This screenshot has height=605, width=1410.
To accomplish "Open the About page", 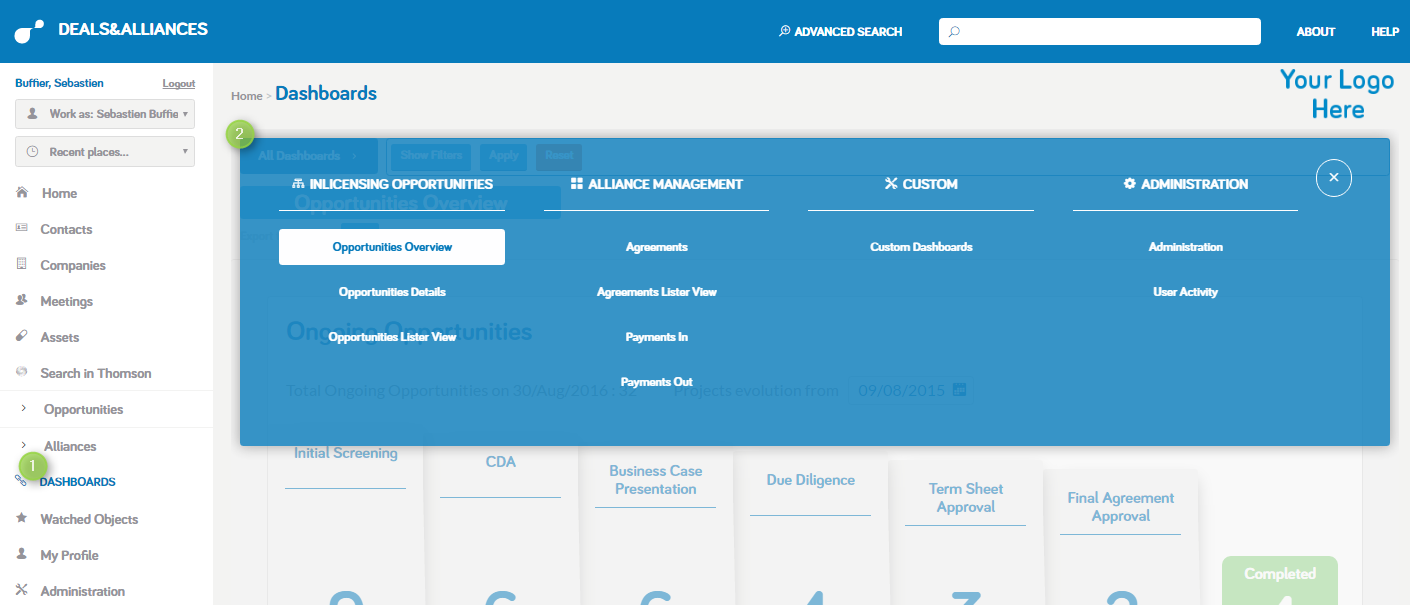I will click(1316, 32).
